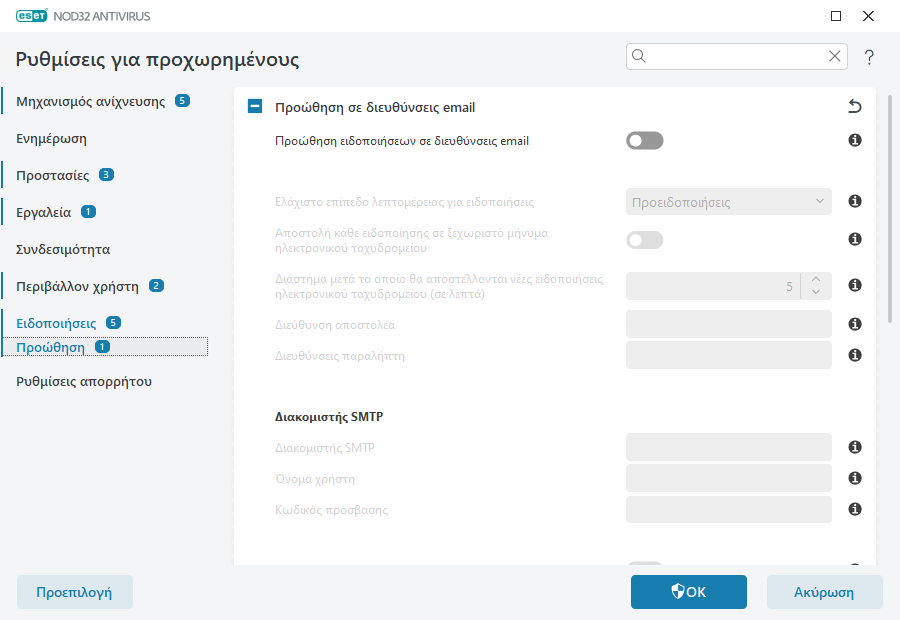Select Προστασίες in the sidebar
This screenshot has width=900, height=620.
pos(53,175)
